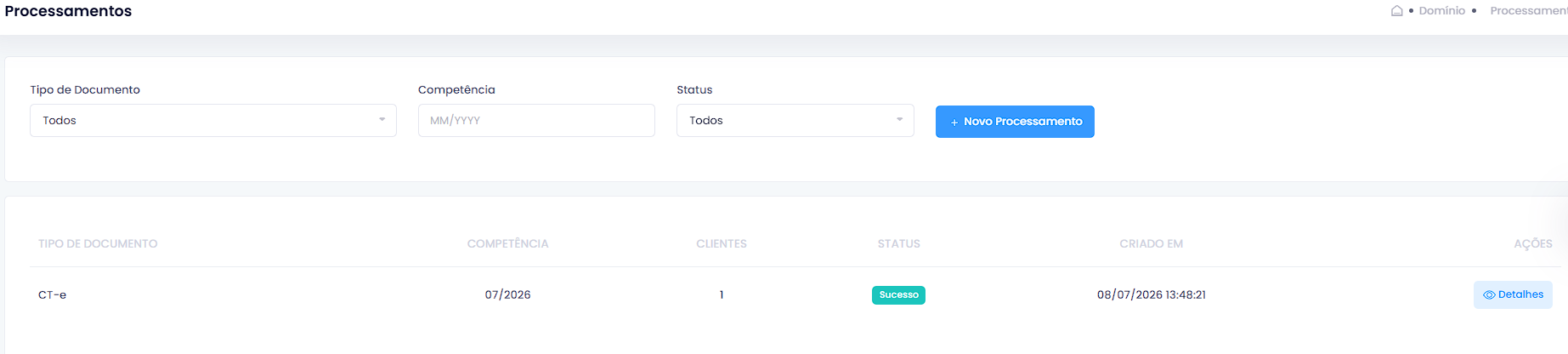Click the clientes count 1 cell

(x=722, y=295)
